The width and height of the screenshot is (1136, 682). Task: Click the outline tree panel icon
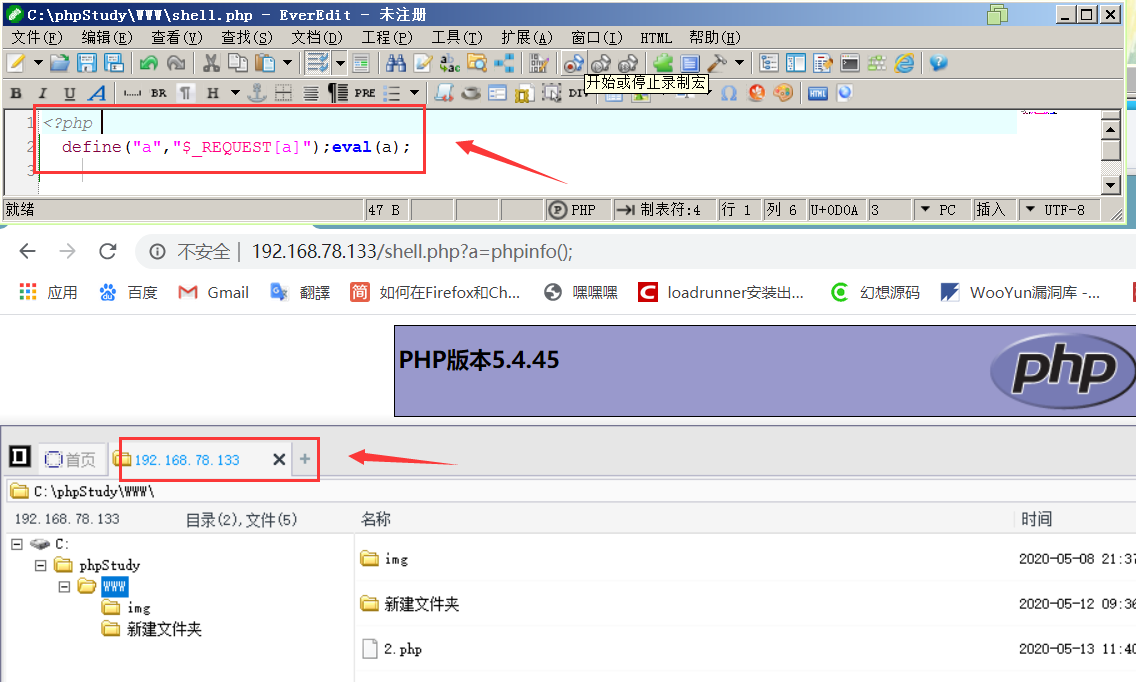click(769, 64)
